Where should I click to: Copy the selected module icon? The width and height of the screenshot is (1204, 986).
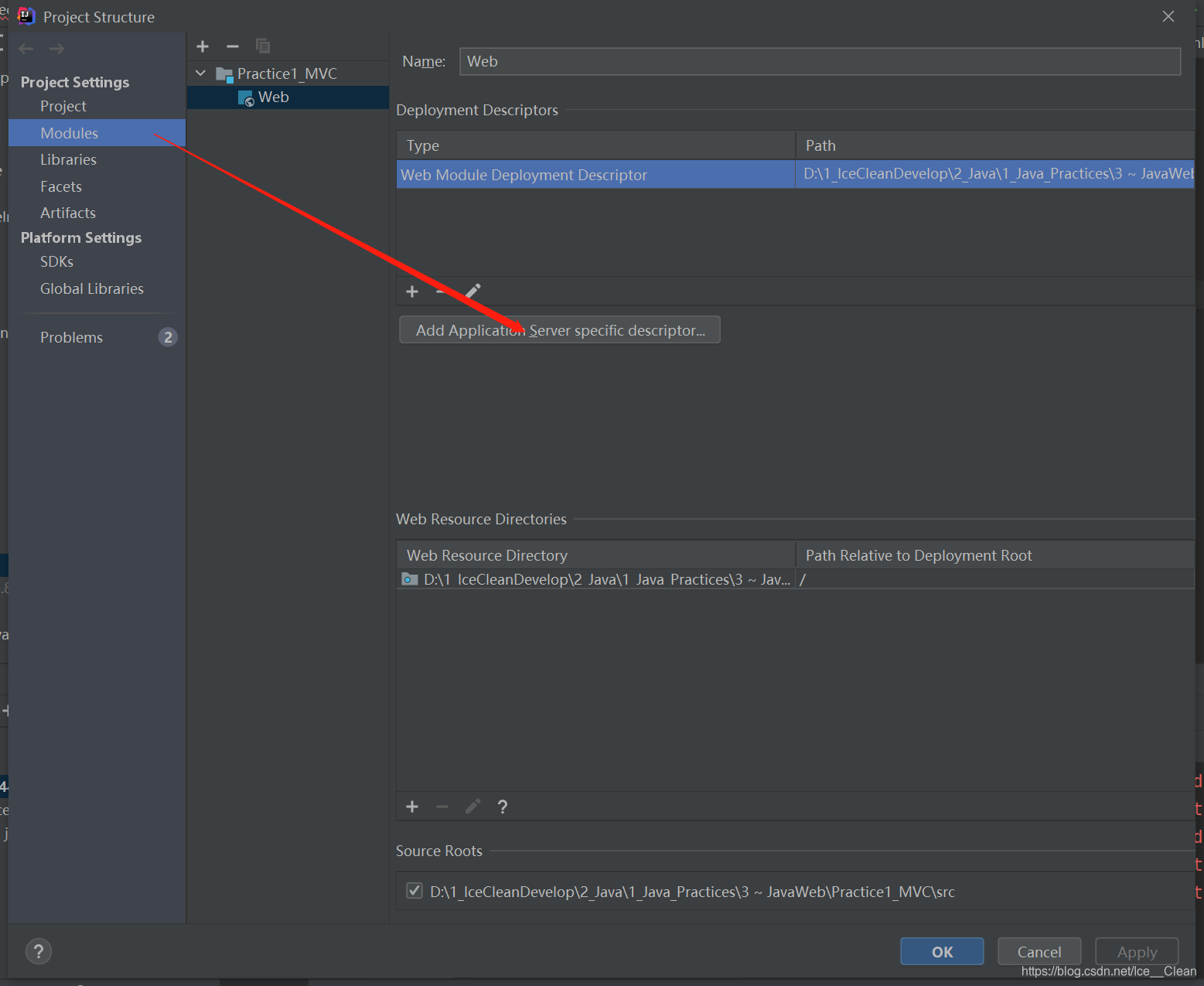[263, 46]
